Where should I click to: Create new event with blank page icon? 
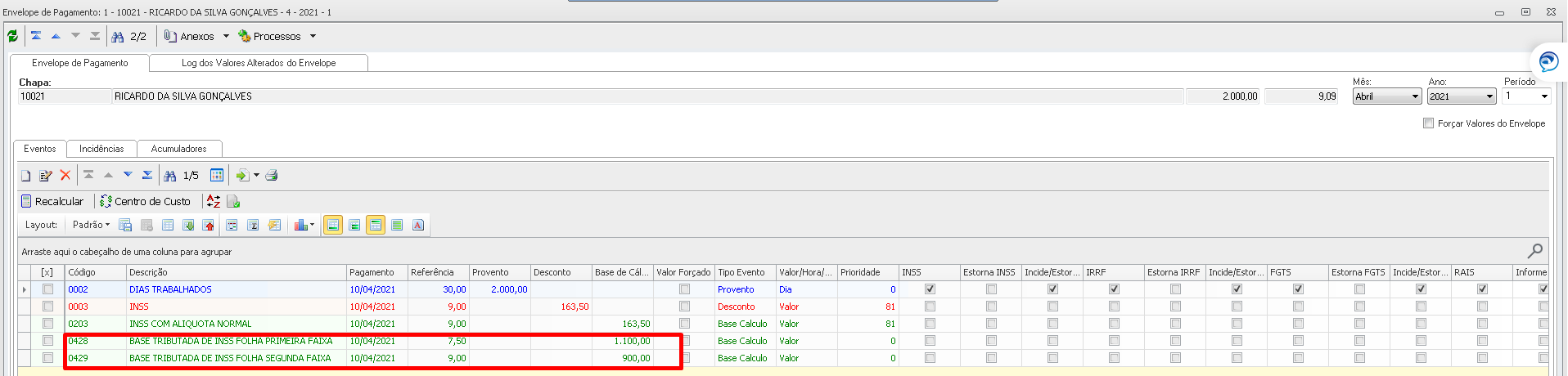(26, 176)
